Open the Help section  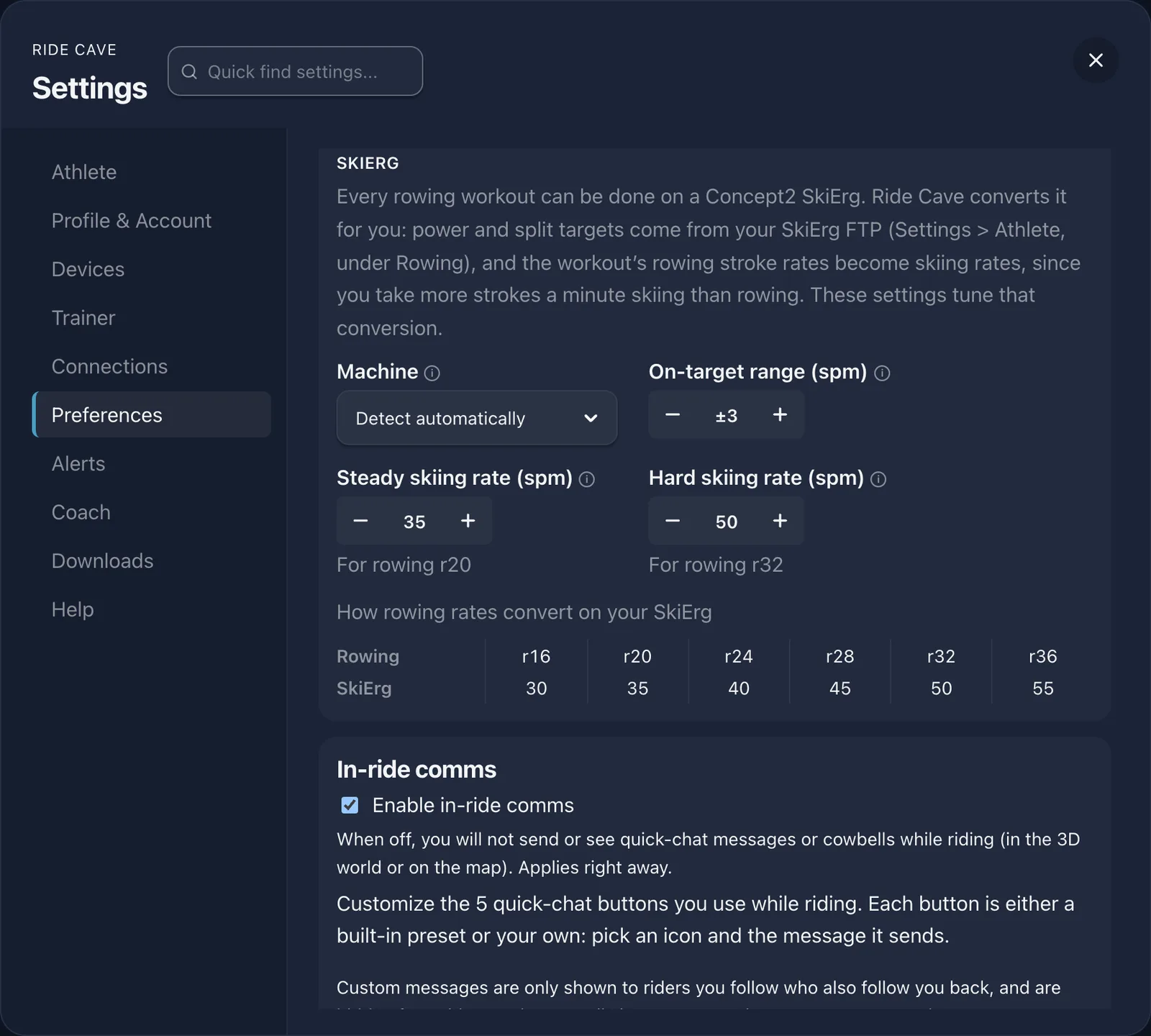(152, 609)
